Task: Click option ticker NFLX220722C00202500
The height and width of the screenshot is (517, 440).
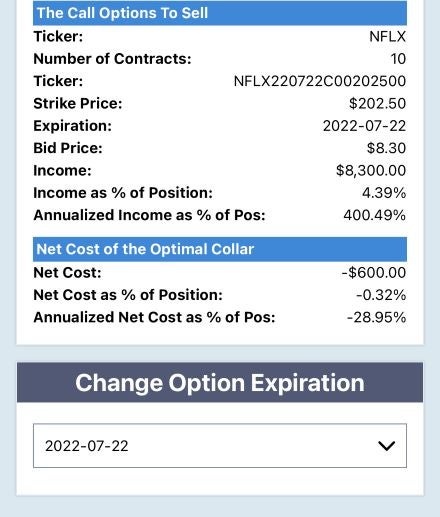Action: [x=320, y=81]
